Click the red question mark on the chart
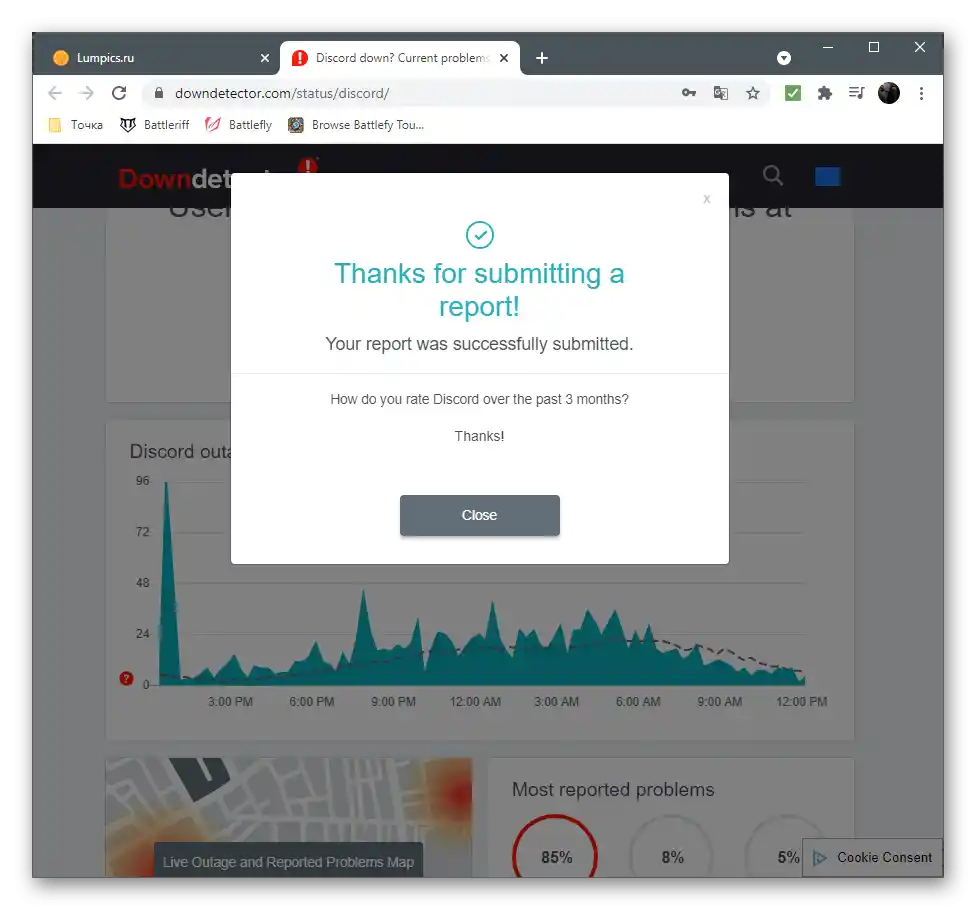The image size is (976, 910). point(126,678)
